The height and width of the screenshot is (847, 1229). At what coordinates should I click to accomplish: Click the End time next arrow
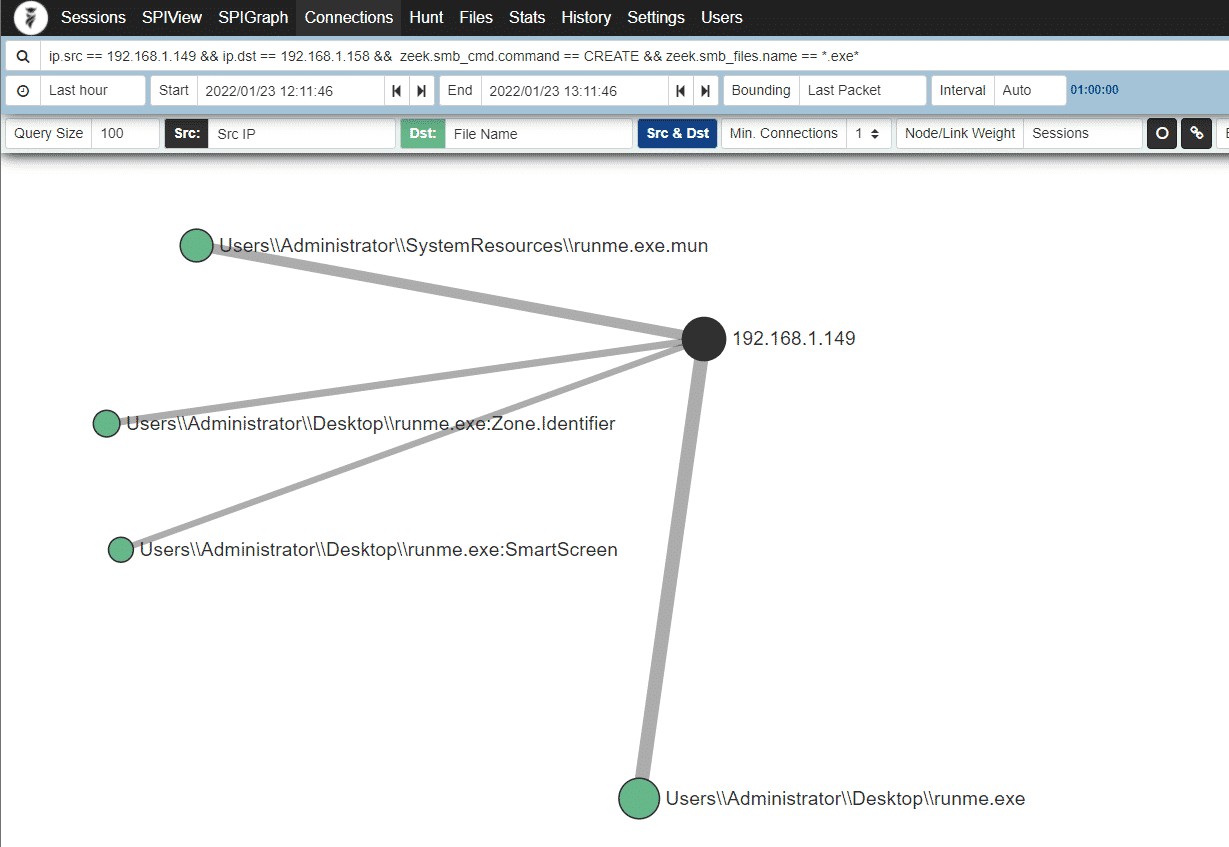tap(706, 90)
